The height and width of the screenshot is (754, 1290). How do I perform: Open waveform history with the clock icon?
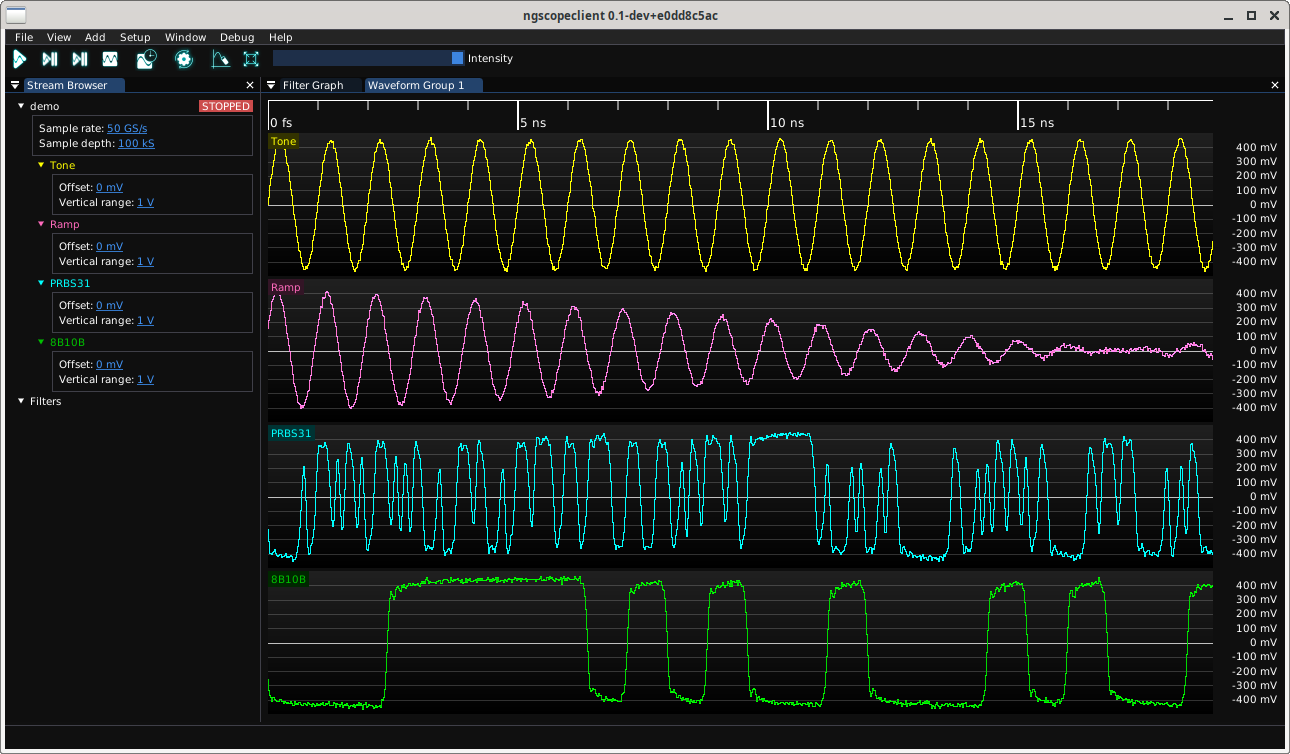click(x=147, y=59)
